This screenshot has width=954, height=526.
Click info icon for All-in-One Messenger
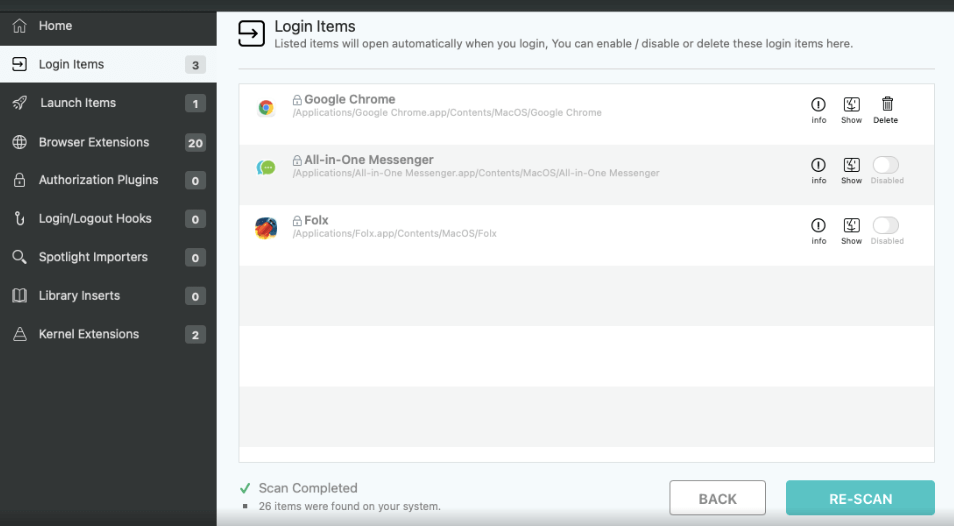click(818, 165)
